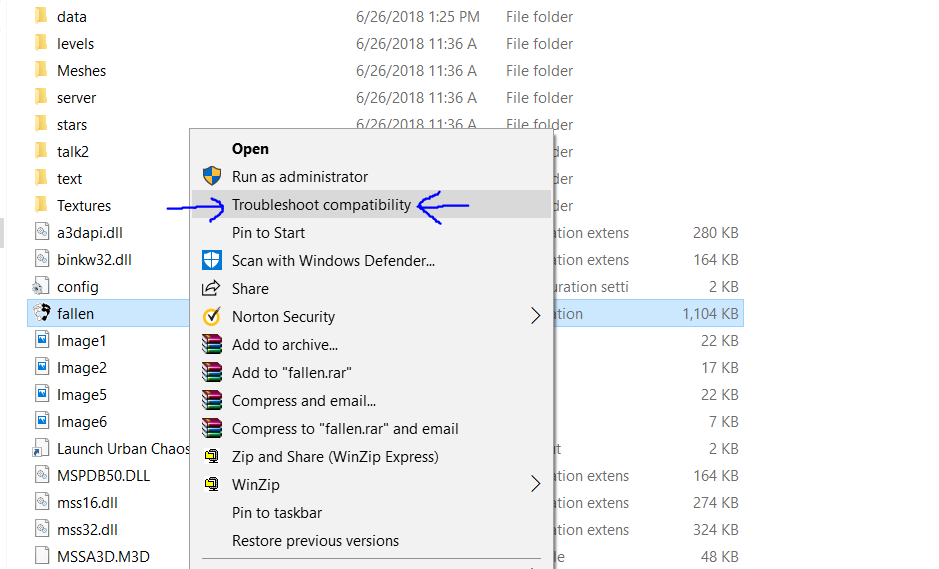Click the Windows Defender scan shield icon
The image size is (939, 569).
211,260
